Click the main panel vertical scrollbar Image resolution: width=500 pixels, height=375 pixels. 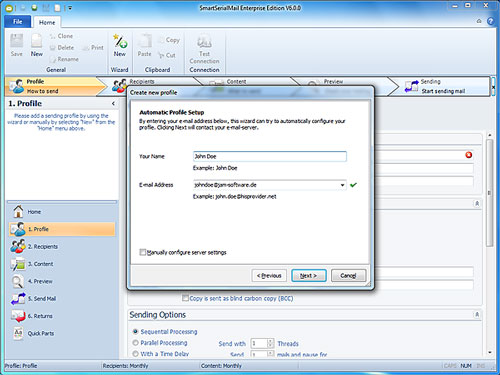click(x=489, y=193)
